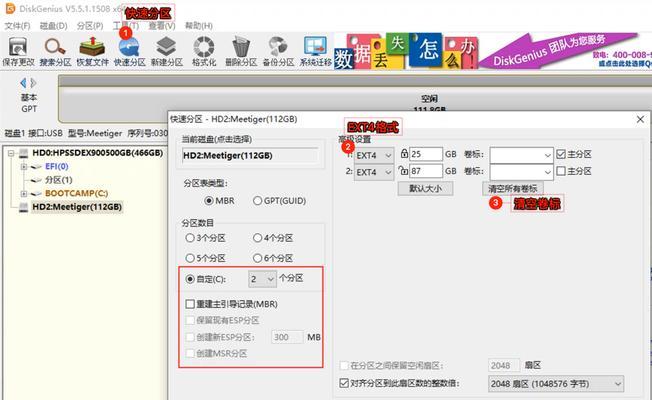Close the 快速分区 dialog
Screen dimensions: 652x400
pyautogui.click(x=640, y=119)
